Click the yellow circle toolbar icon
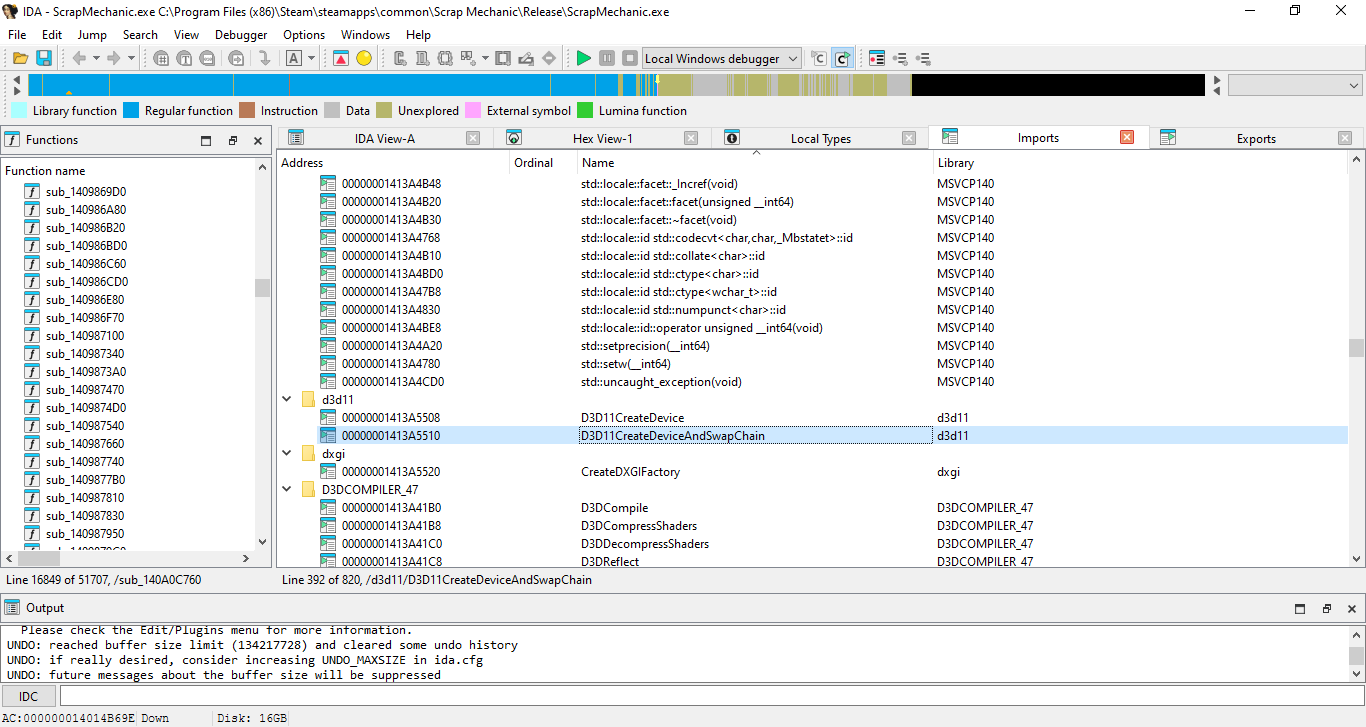 pyautogui.click(x=364, y=59)
